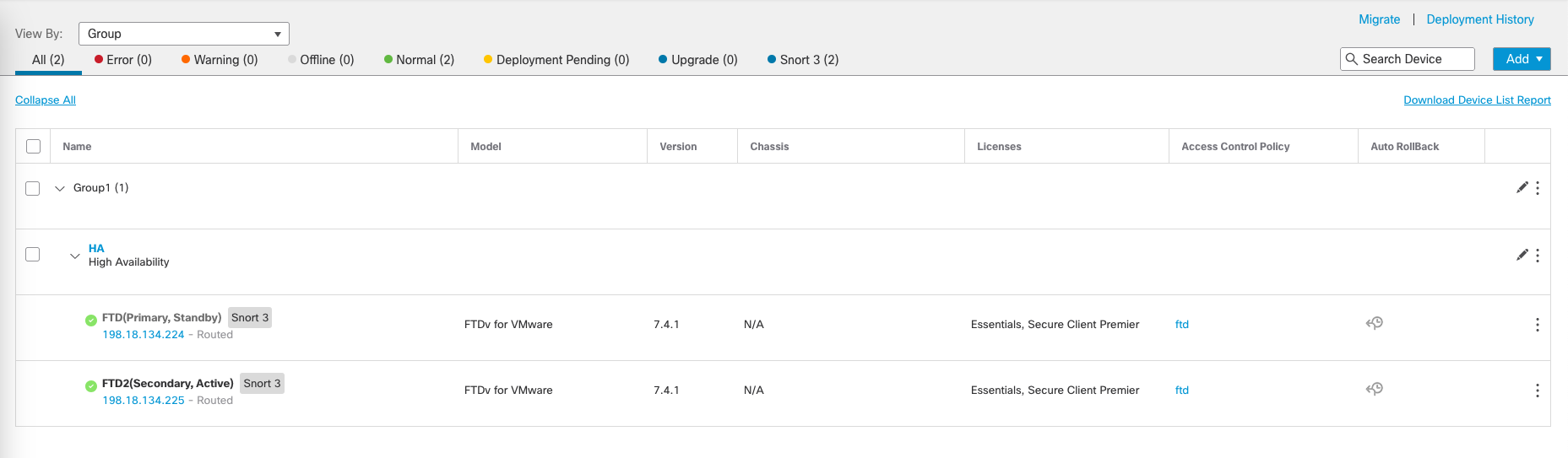Image resolution: width=1568 pixels, height=458 pixels.
Task: Tick the Group1 row checkbox
Action: pyautogui.click(x=33, y=188)
